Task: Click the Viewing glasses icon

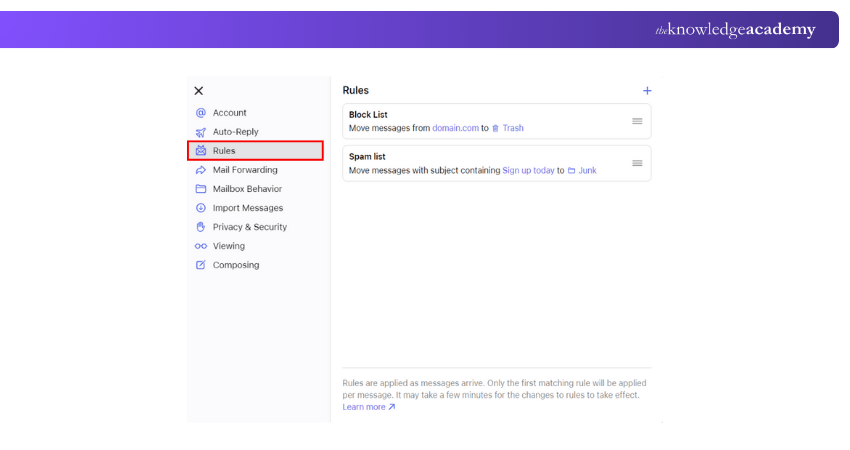Action: (201, 246)
